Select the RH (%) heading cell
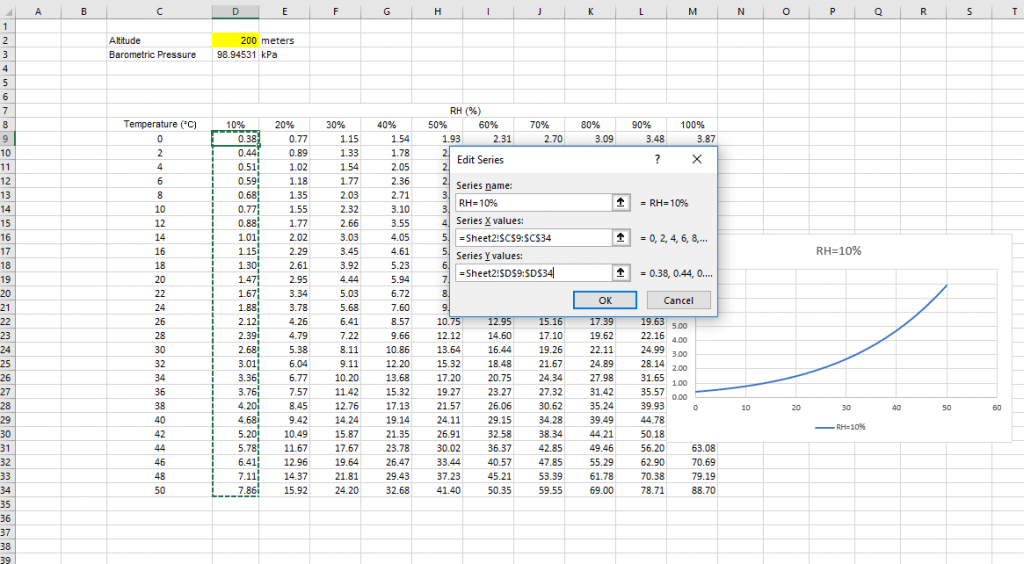 465,110
